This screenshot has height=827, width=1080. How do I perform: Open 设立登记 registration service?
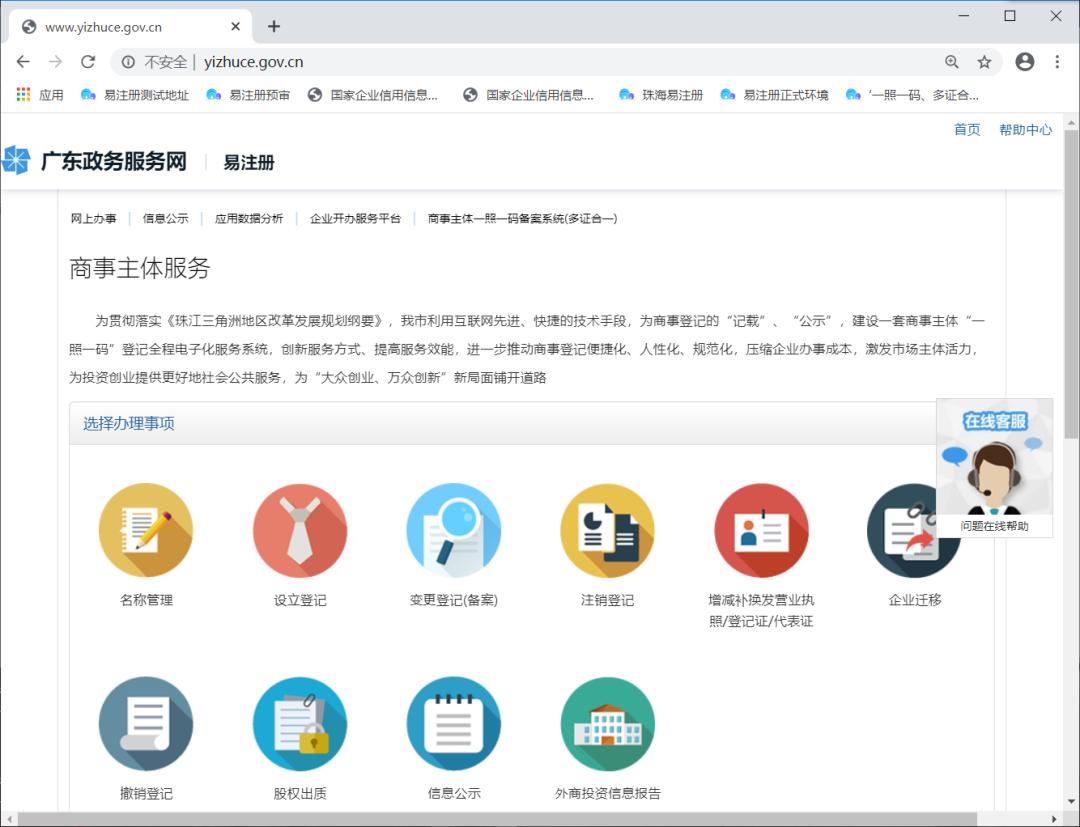(x=300, y=530)
